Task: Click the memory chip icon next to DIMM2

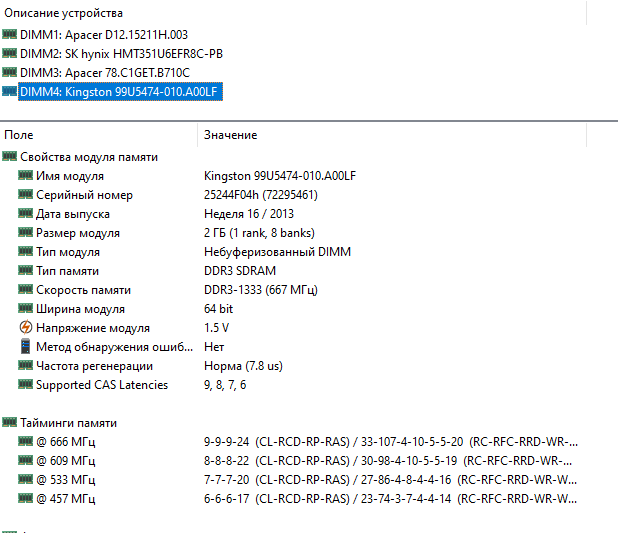Action: (x=9, y=53)
